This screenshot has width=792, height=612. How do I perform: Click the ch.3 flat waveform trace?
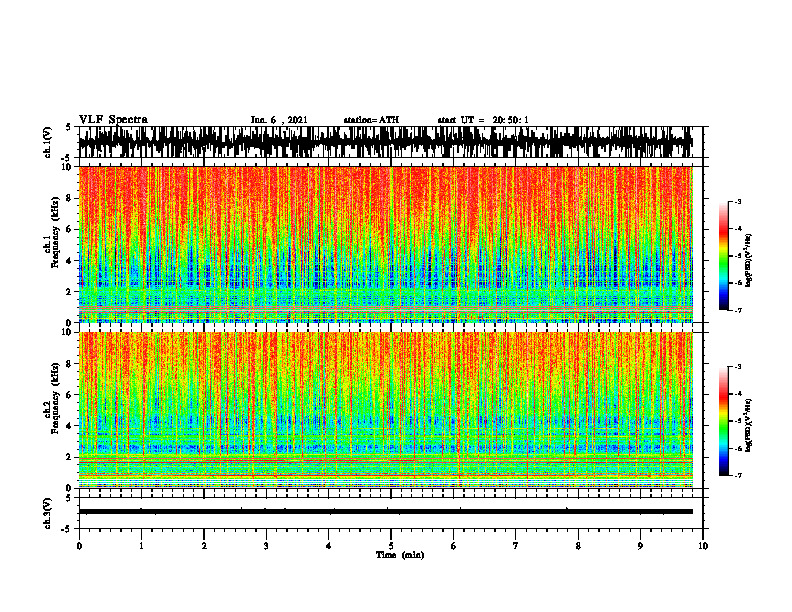tap(386, 512)
